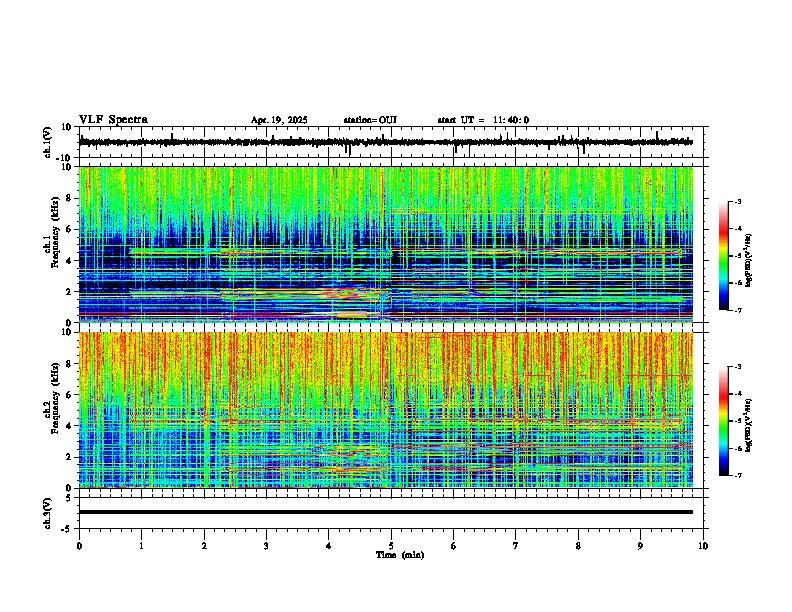Click time axis tick label "1"

[141, 546]
